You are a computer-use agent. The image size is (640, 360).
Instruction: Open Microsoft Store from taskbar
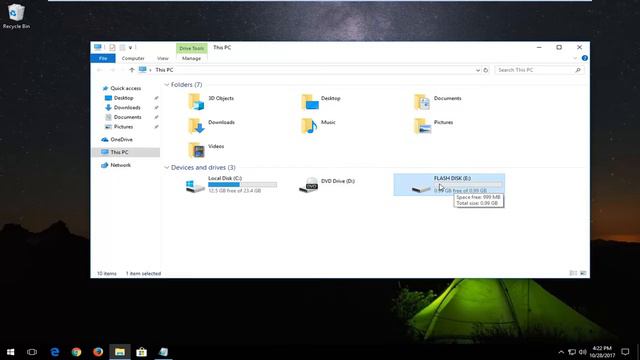tap(142, 352)
